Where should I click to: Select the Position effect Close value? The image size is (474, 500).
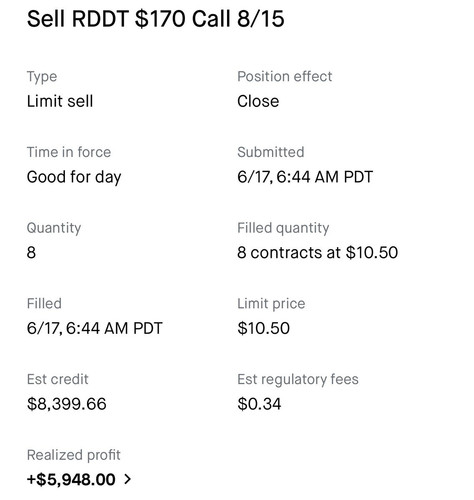coord(258,101)
